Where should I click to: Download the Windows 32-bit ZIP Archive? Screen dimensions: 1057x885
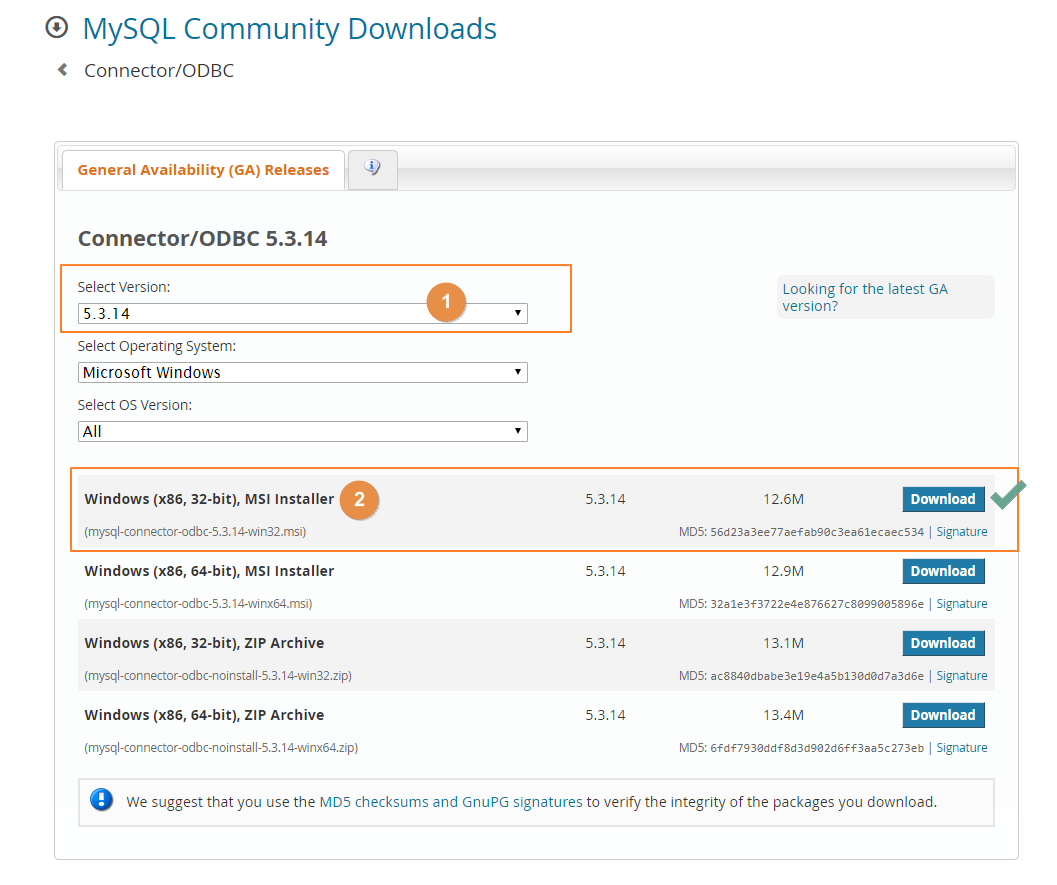pyautogui.click(x=943, y=643)
